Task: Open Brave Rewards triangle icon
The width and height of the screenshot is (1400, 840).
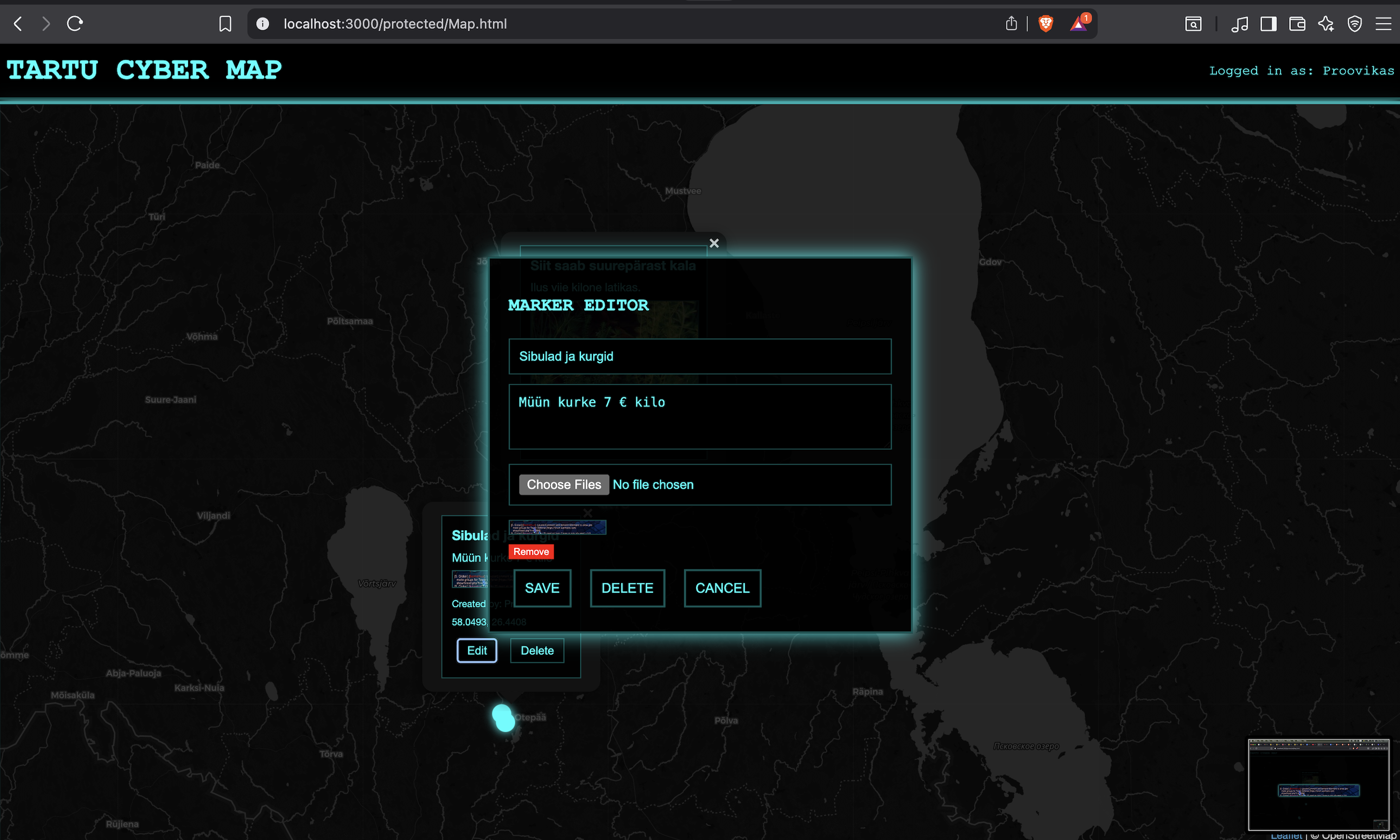Action: [1079, 24]
